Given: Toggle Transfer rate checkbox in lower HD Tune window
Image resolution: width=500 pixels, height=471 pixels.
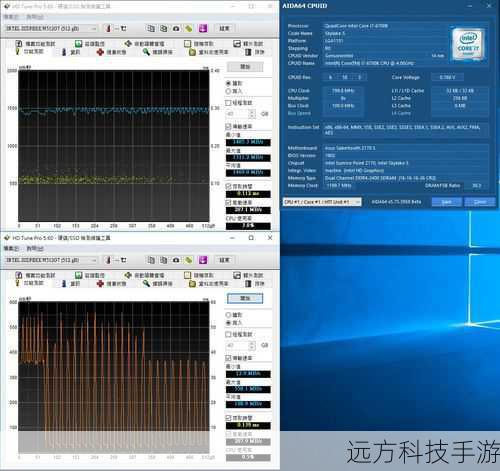Looking at the screenshot, I should click(x=228, y=358).
